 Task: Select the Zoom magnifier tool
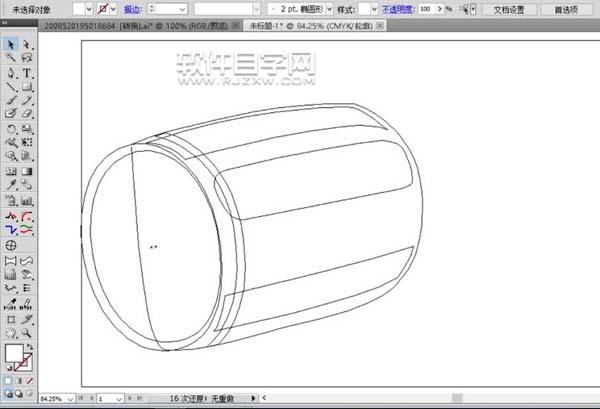pos(27,333)
